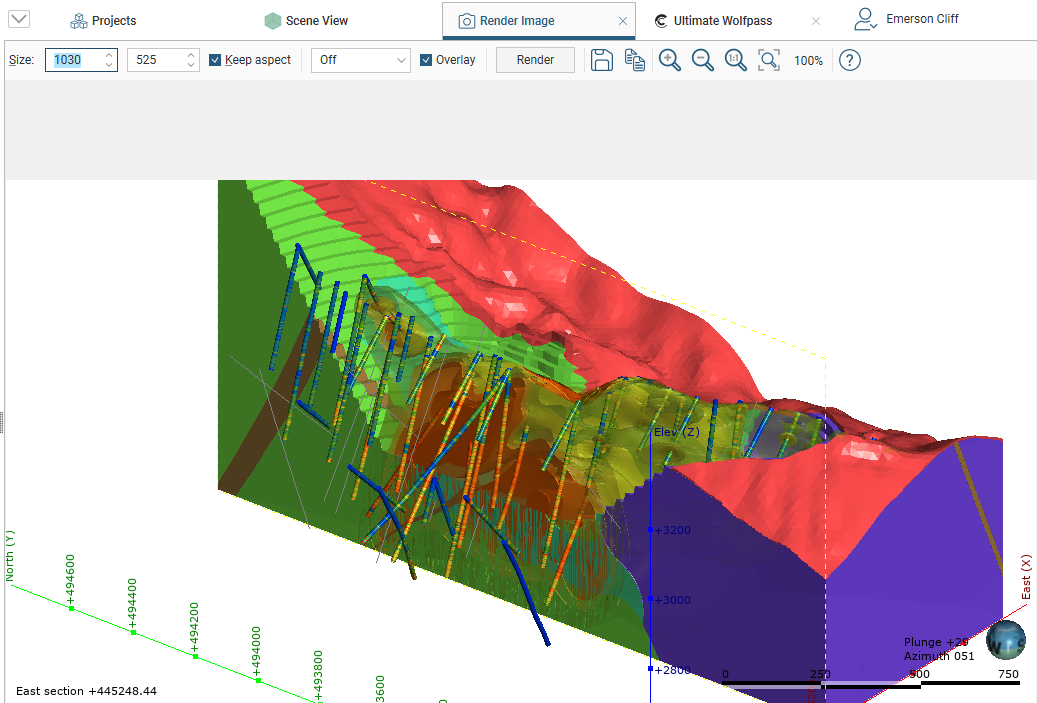Zoom in on the rendered image
The width and height of the screenshot is (1037, 703).
[670, 60]
